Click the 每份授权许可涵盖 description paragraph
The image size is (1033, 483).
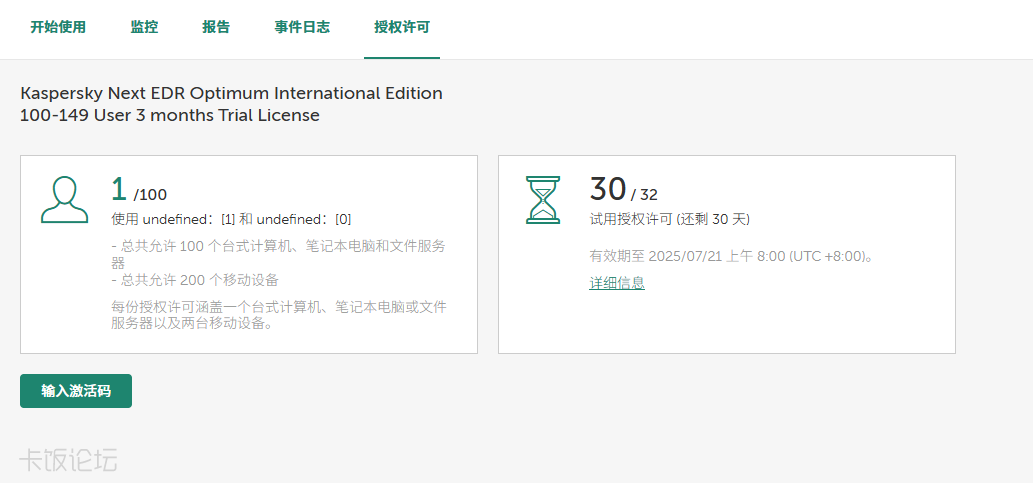[279, 315]
